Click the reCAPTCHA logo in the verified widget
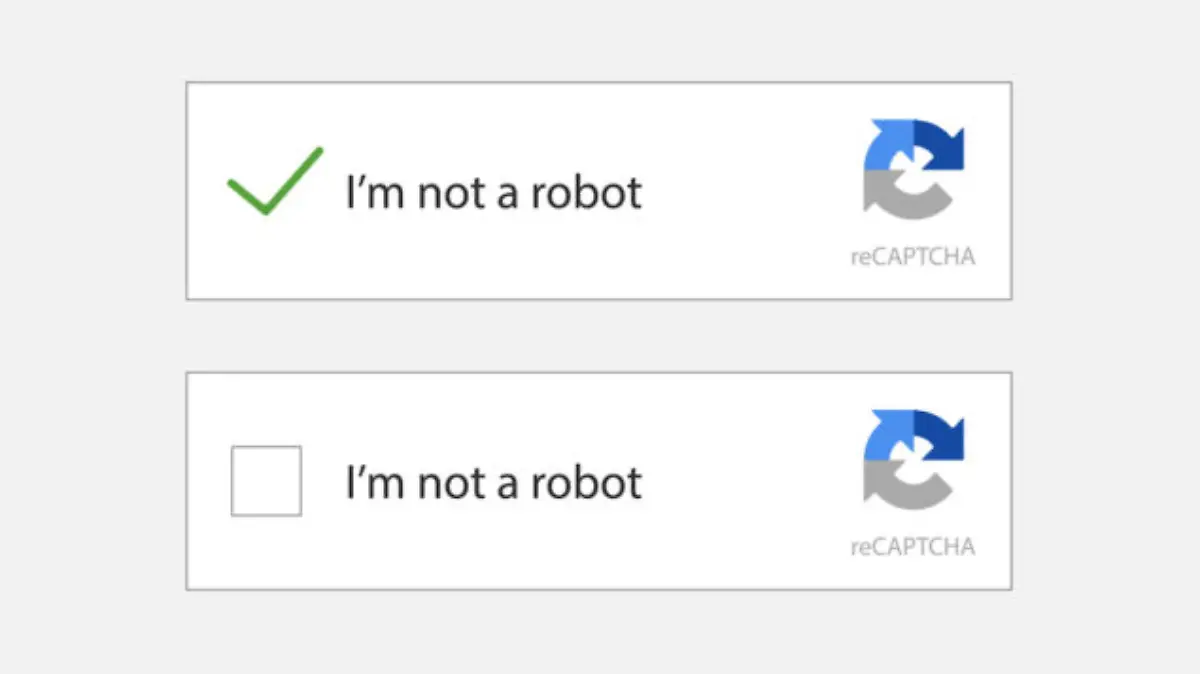The image size is (1200, 674). (x=914, y=169)
